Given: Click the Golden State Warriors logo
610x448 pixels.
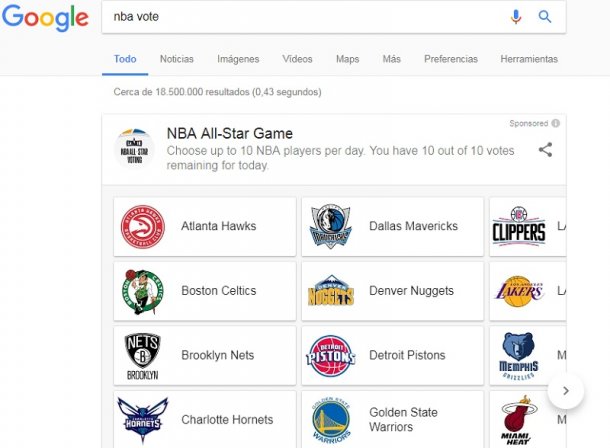Looking at the screenshot, I should (x=330, y=420).
